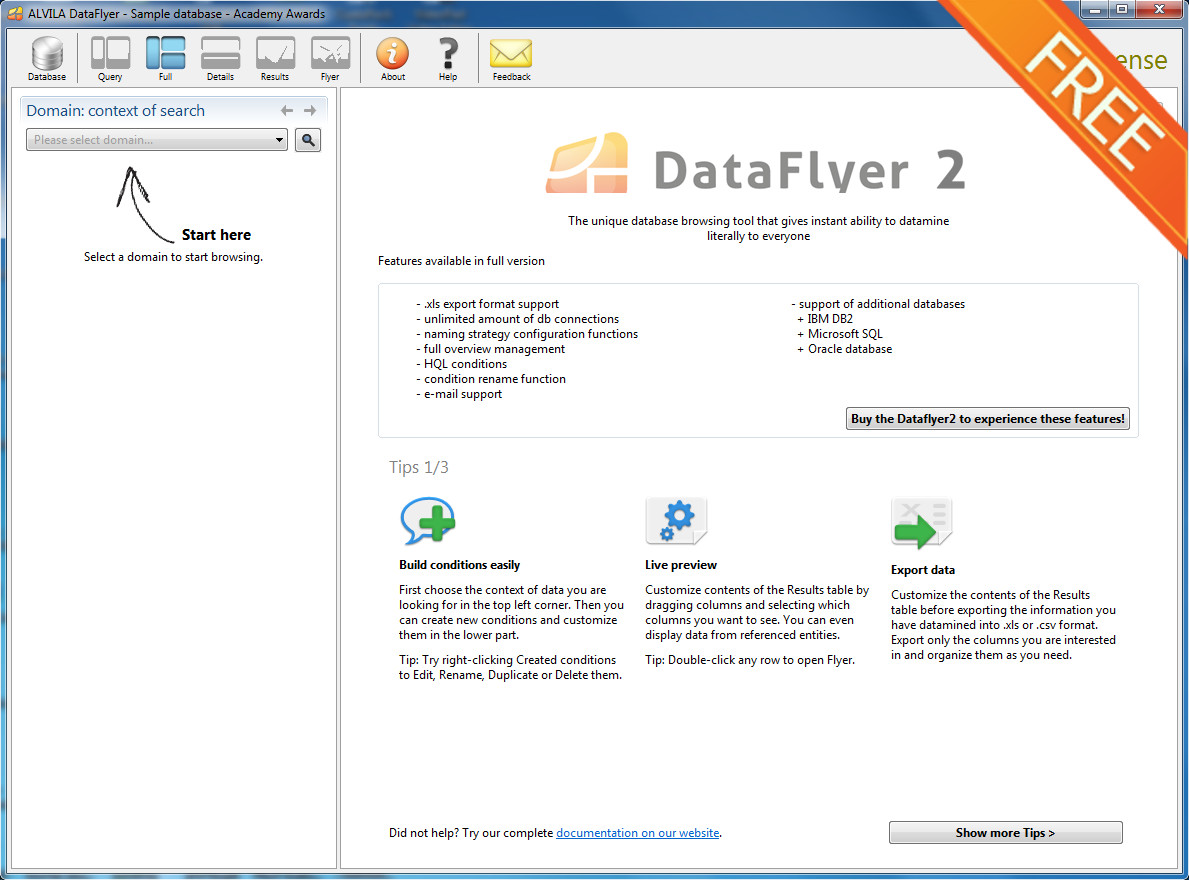
Task: Maximize the DataFlyer window
Action: pyautogui.click(x=1122, y=10)
